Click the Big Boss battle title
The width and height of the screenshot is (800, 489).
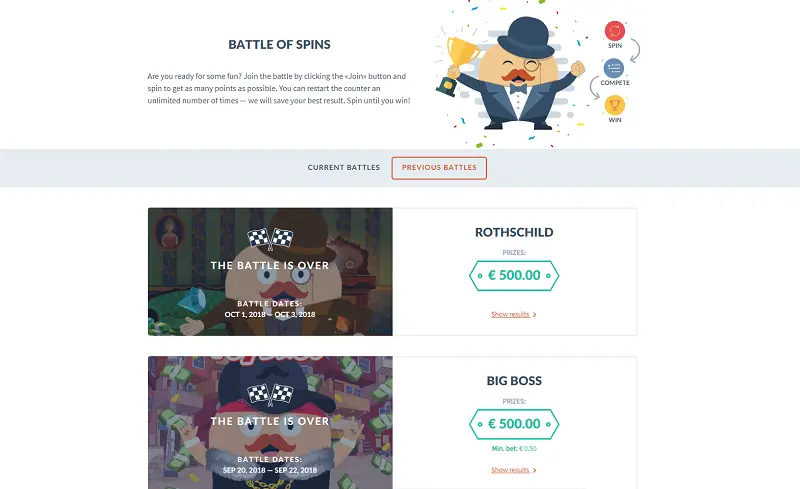[x=514, y=381]
